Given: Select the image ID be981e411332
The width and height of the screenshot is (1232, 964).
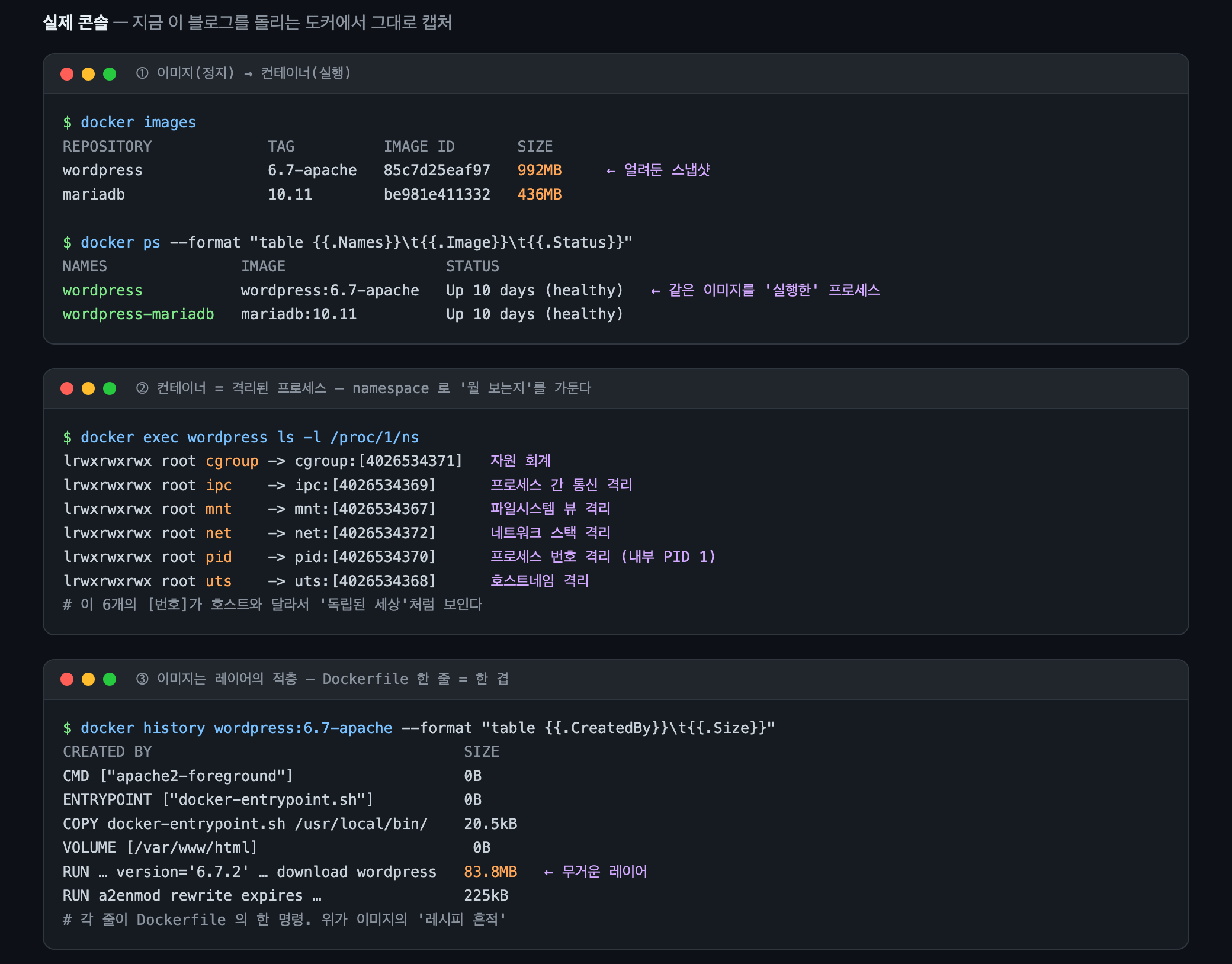Looking at the screenshot, I should [437, 194].
